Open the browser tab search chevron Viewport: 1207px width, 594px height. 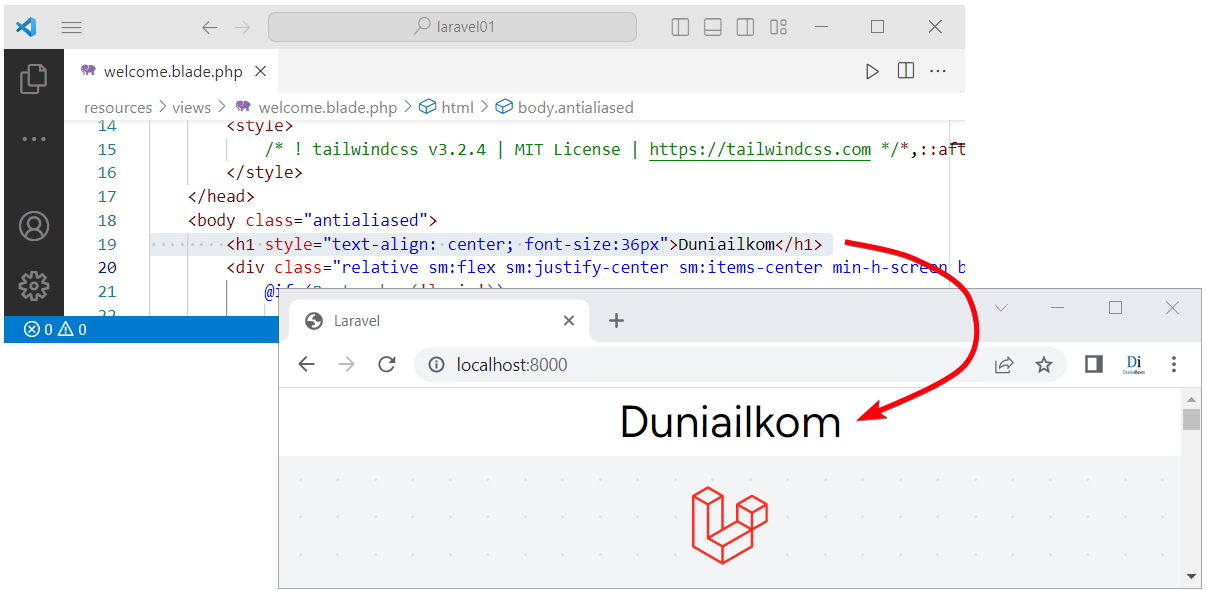[x=1001, y=308]
